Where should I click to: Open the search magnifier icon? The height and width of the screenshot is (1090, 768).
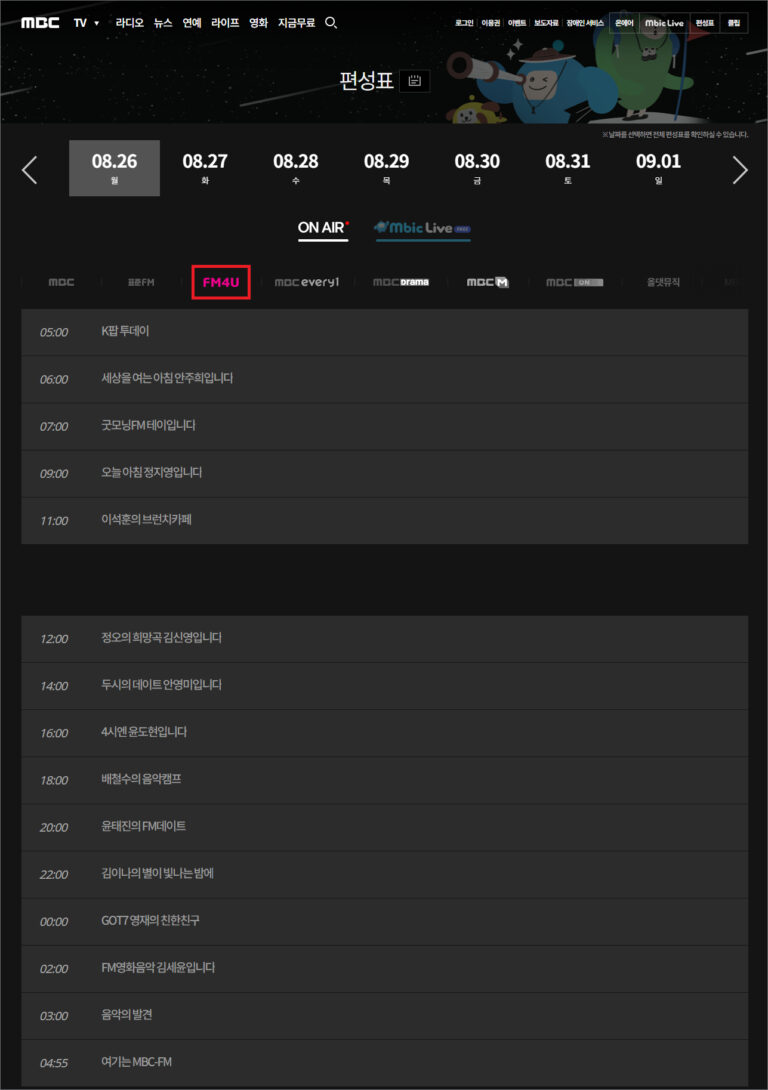click(x=331, y=23)
